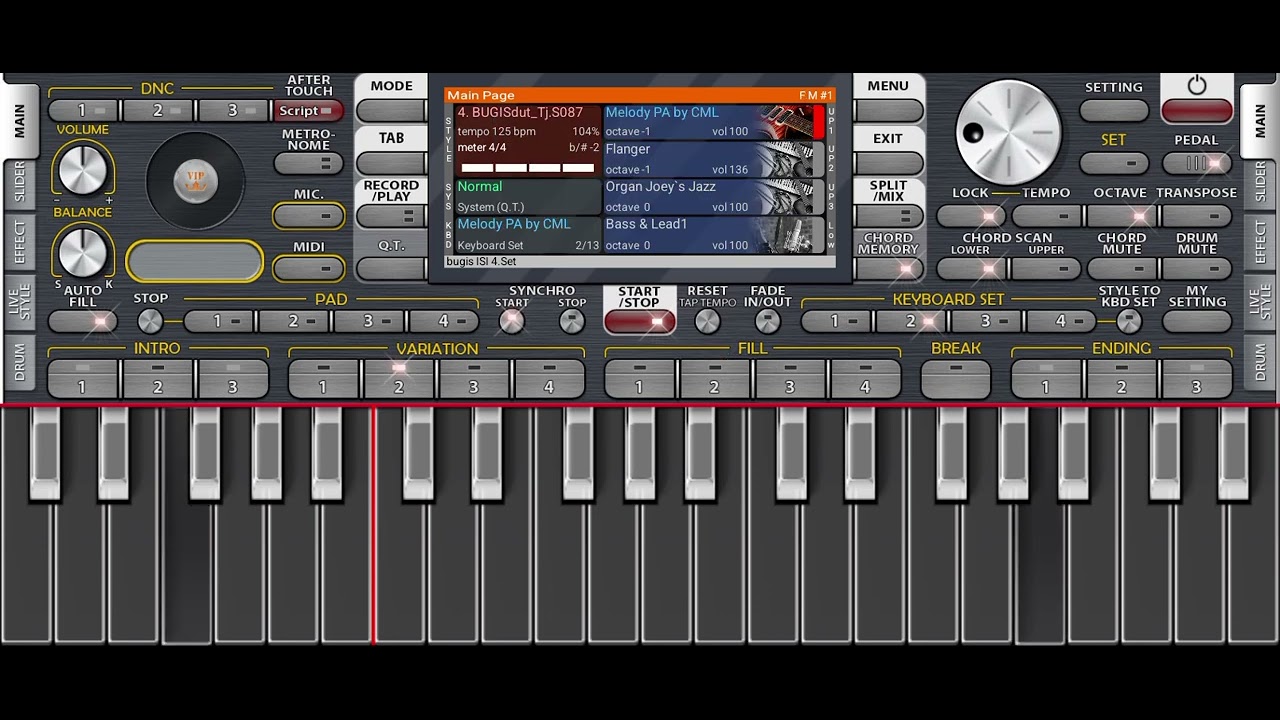Toggle the Metronome button
This screenshot has height=720, width=1280.
(309, 164)
